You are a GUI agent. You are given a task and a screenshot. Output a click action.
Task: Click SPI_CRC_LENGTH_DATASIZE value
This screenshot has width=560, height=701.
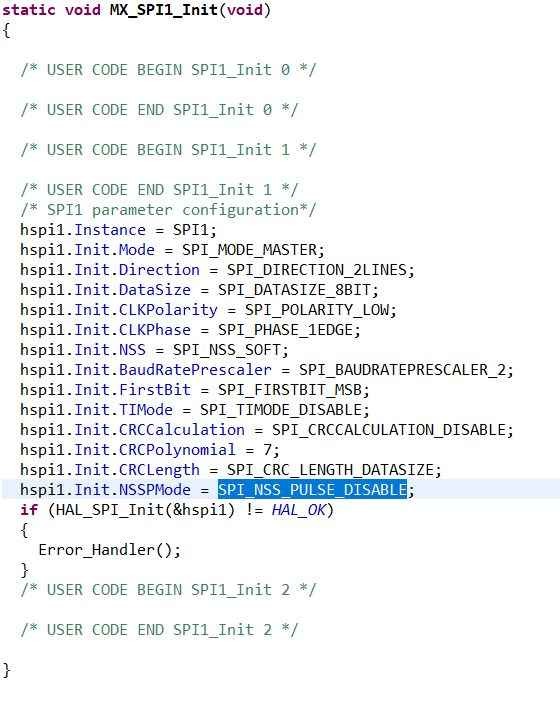click(330, 470)
